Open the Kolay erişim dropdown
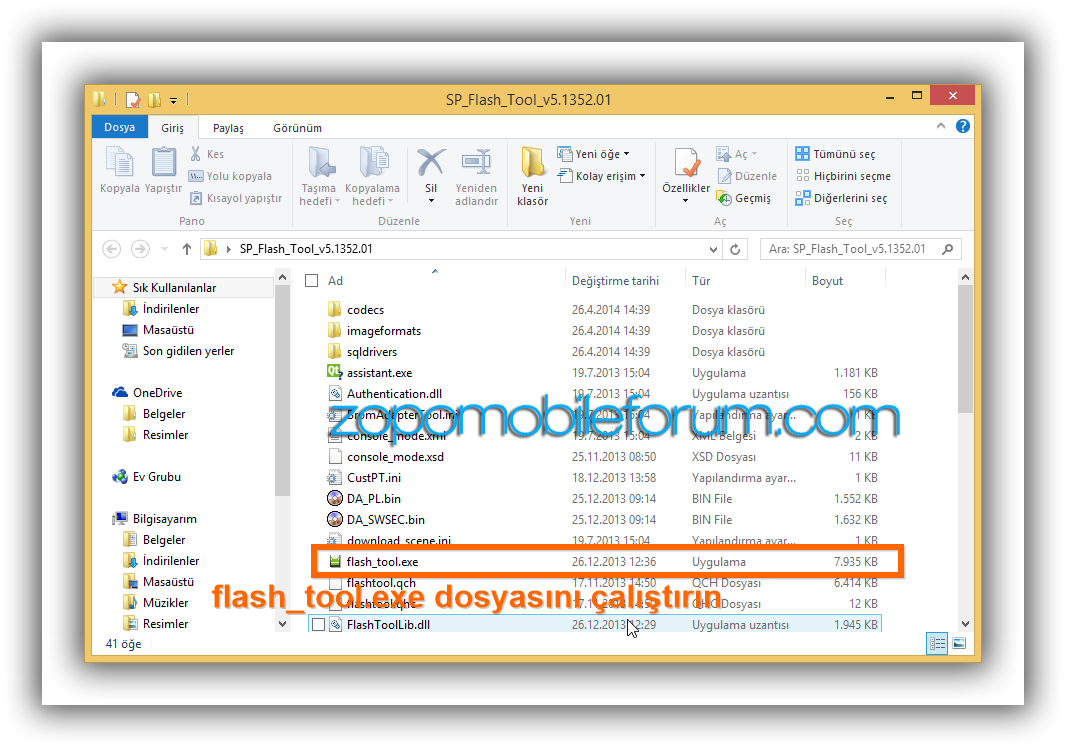Image resolution: width=1066 pixels, height=747 pixels. coord(610,176)
